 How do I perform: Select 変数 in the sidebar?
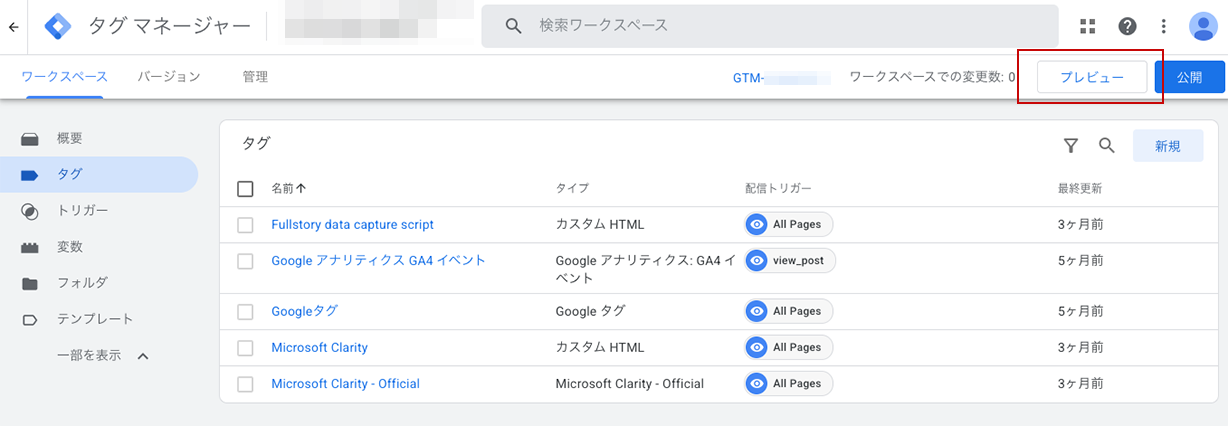click(x=69, y=246)
